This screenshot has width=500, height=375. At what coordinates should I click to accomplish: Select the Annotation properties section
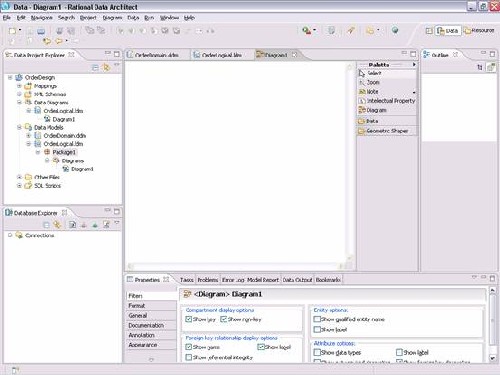pos(151,335)
